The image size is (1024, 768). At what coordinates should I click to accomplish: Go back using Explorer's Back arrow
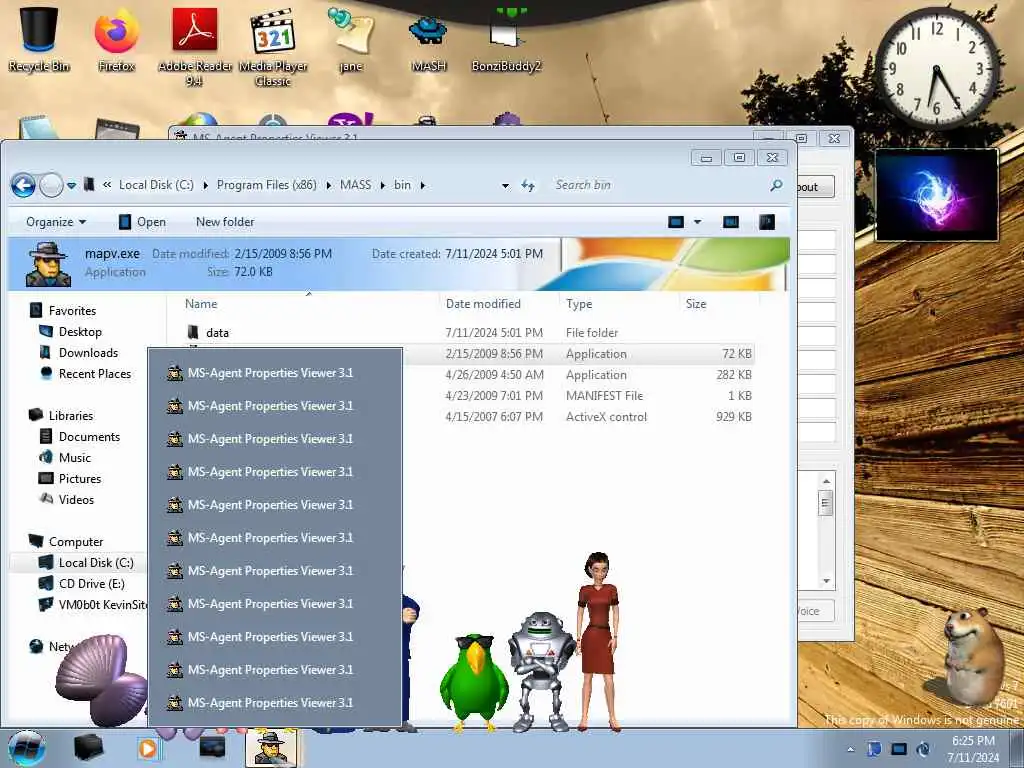24,185
